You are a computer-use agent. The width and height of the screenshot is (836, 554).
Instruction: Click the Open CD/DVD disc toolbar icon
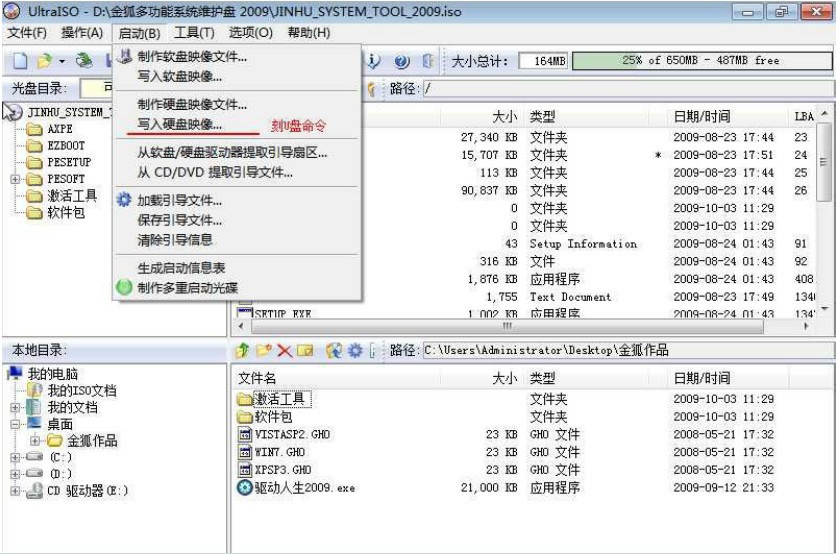84,61
